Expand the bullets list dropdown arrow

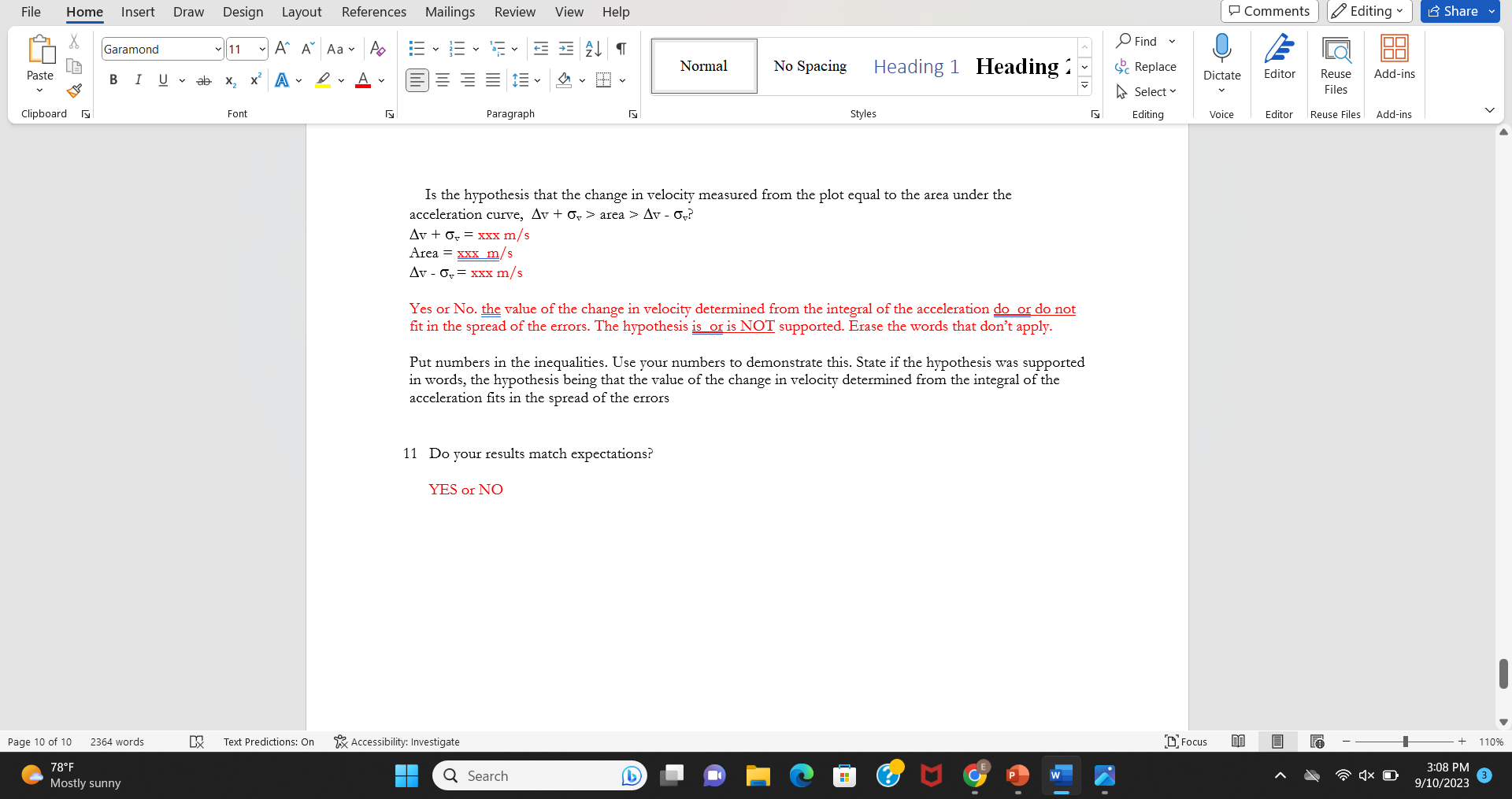435,49
